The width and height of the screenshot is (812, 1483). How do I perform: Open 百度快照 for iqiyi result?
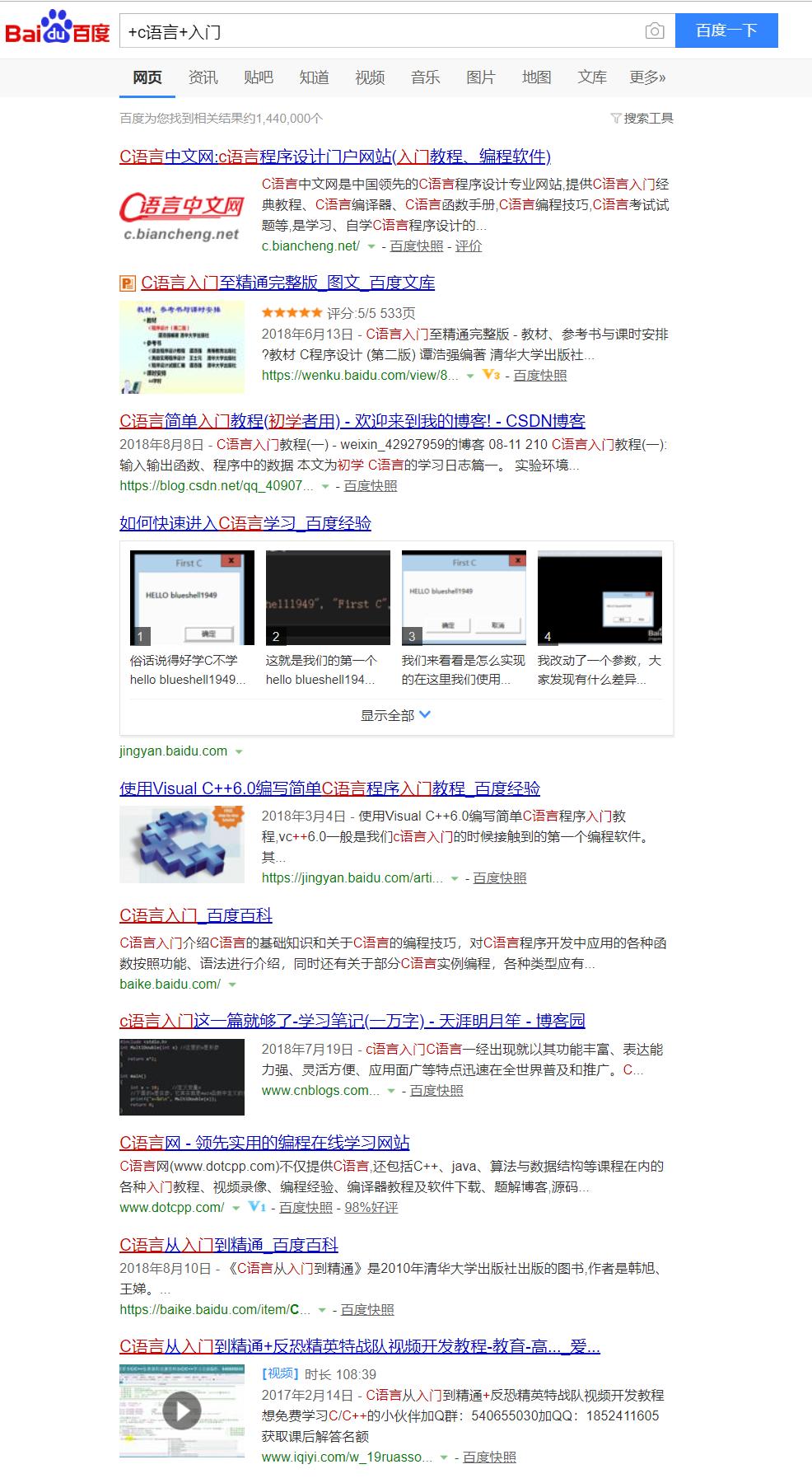point(489,1457)
